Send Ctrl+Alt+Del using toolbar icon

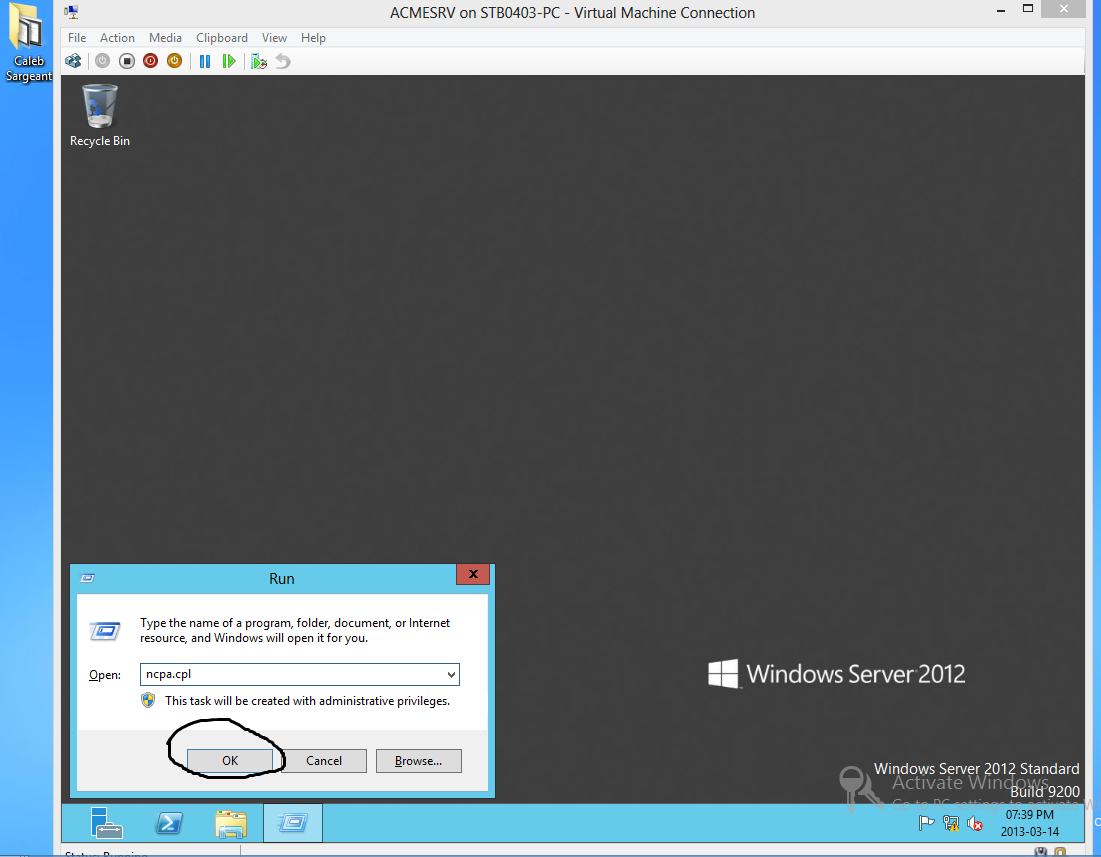(73, 61)
